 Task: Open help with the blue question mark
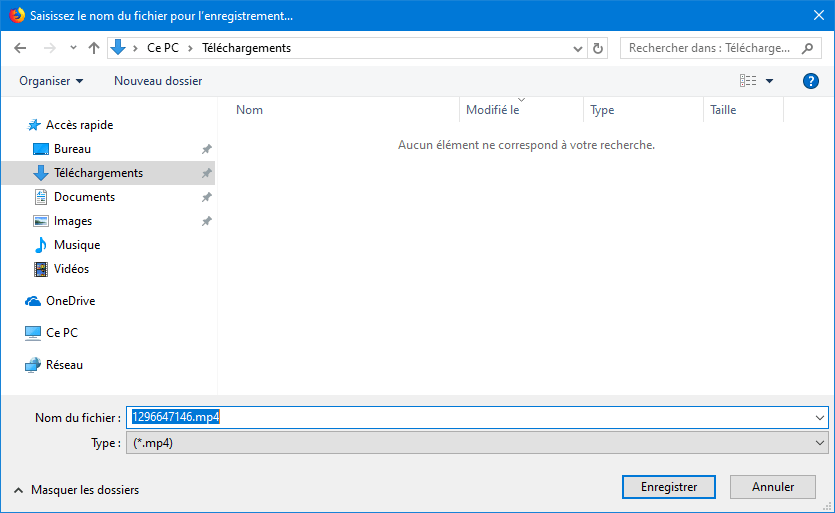pos(811,81)
